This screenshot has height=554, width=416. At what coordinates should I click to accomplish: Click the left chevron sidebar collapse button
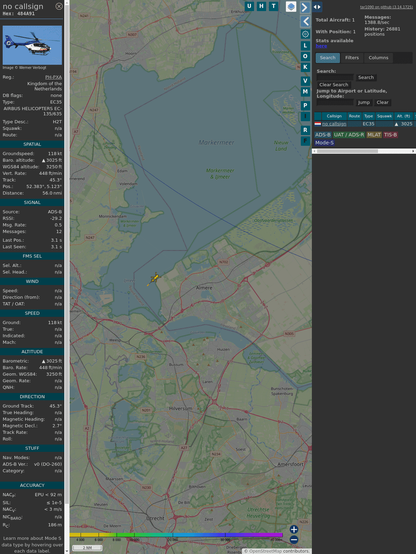[306, 21]
